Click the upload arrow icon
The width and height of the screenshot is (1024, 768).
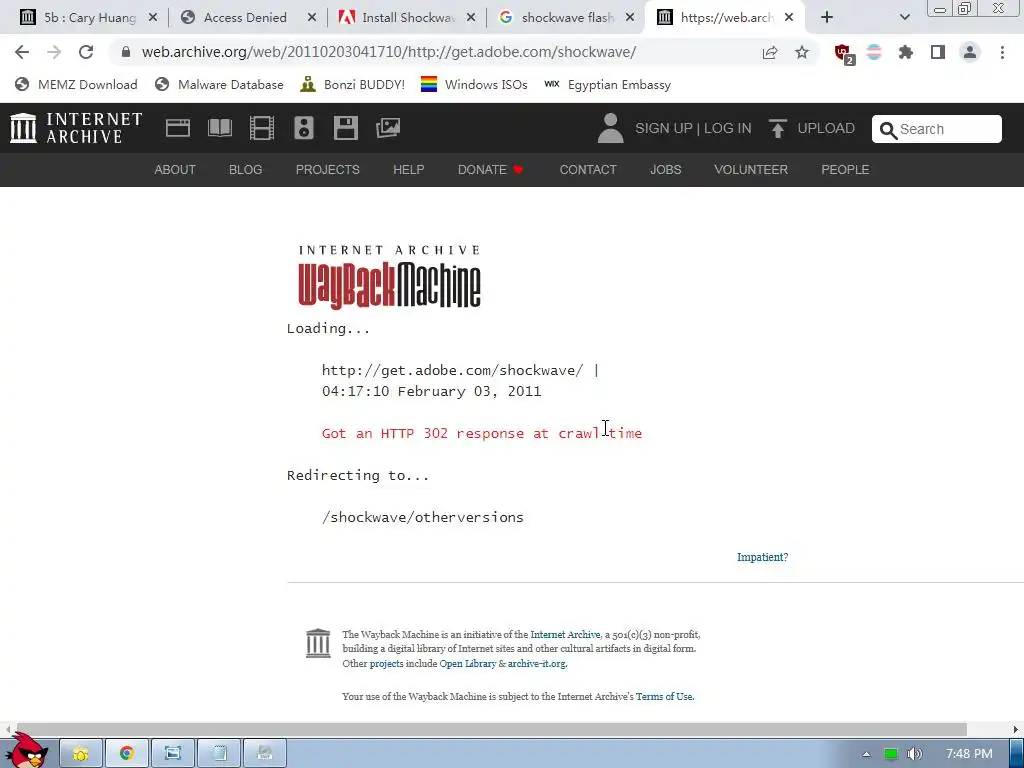777,128
